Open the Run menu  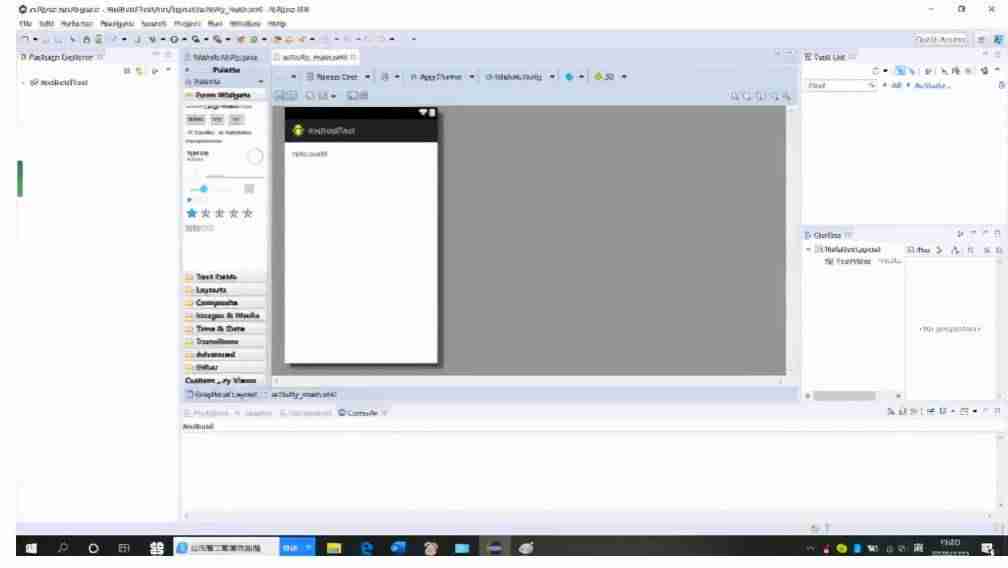point(215,24)
